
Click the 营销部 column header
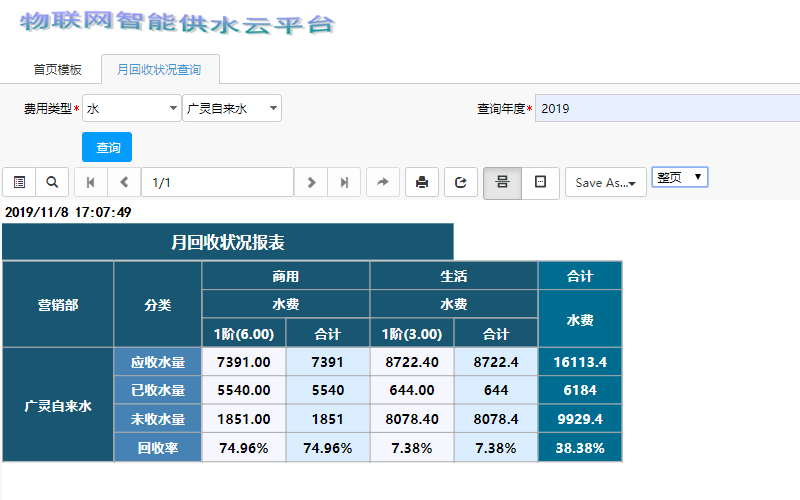(58, 305)
